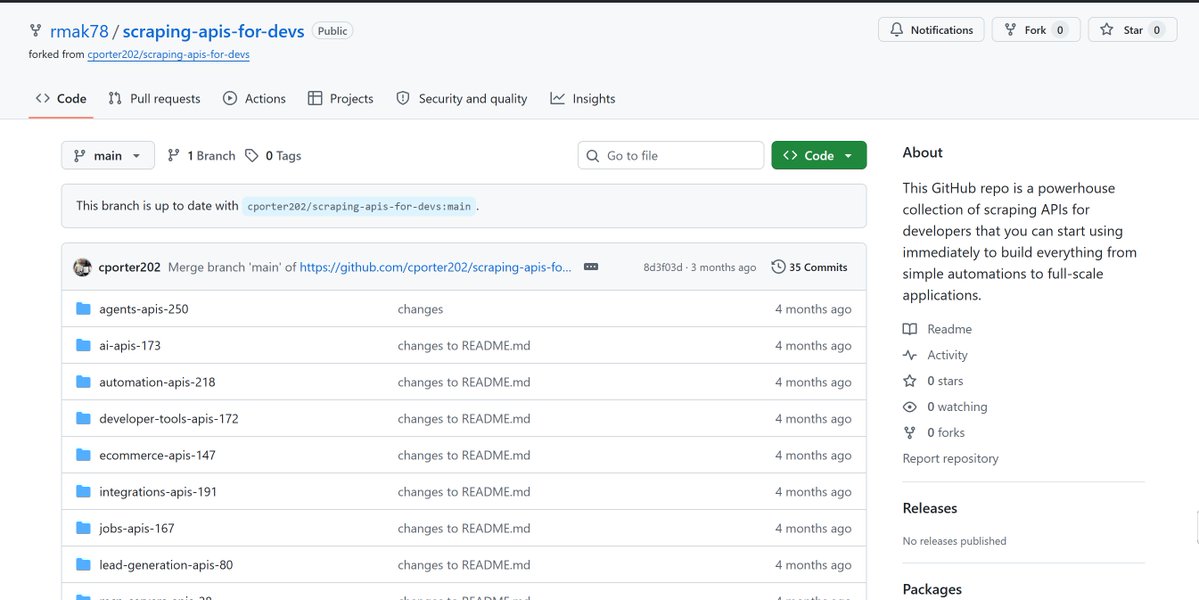Open the integrations-apis-191 folder name
1199x600 pixels.
(x=158, y=491)
